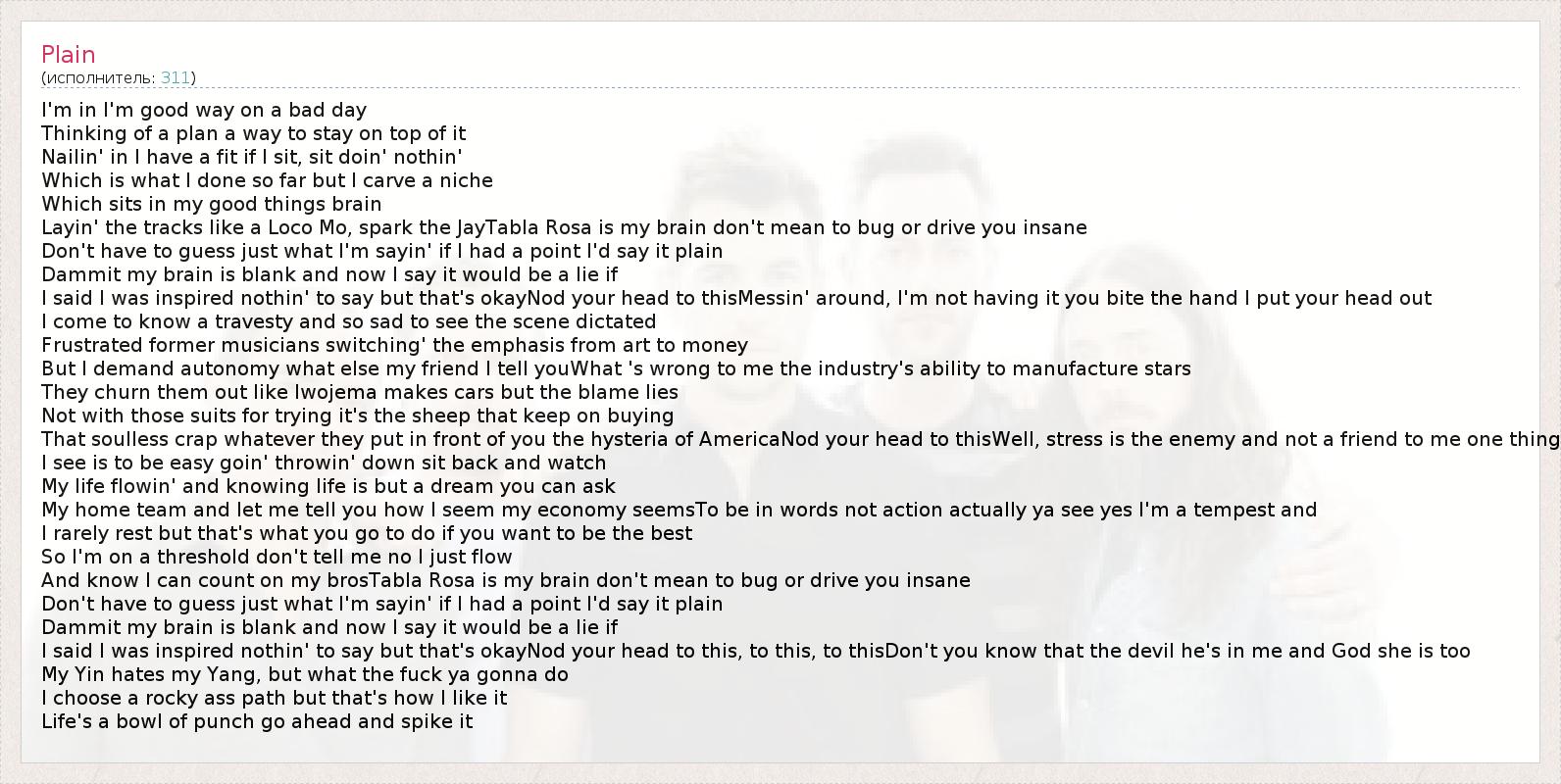Click the line starting 'Layin' the tracks like a Loco Mo'
The height and width of the screenshot is (784, 1561).
point(564,227)
